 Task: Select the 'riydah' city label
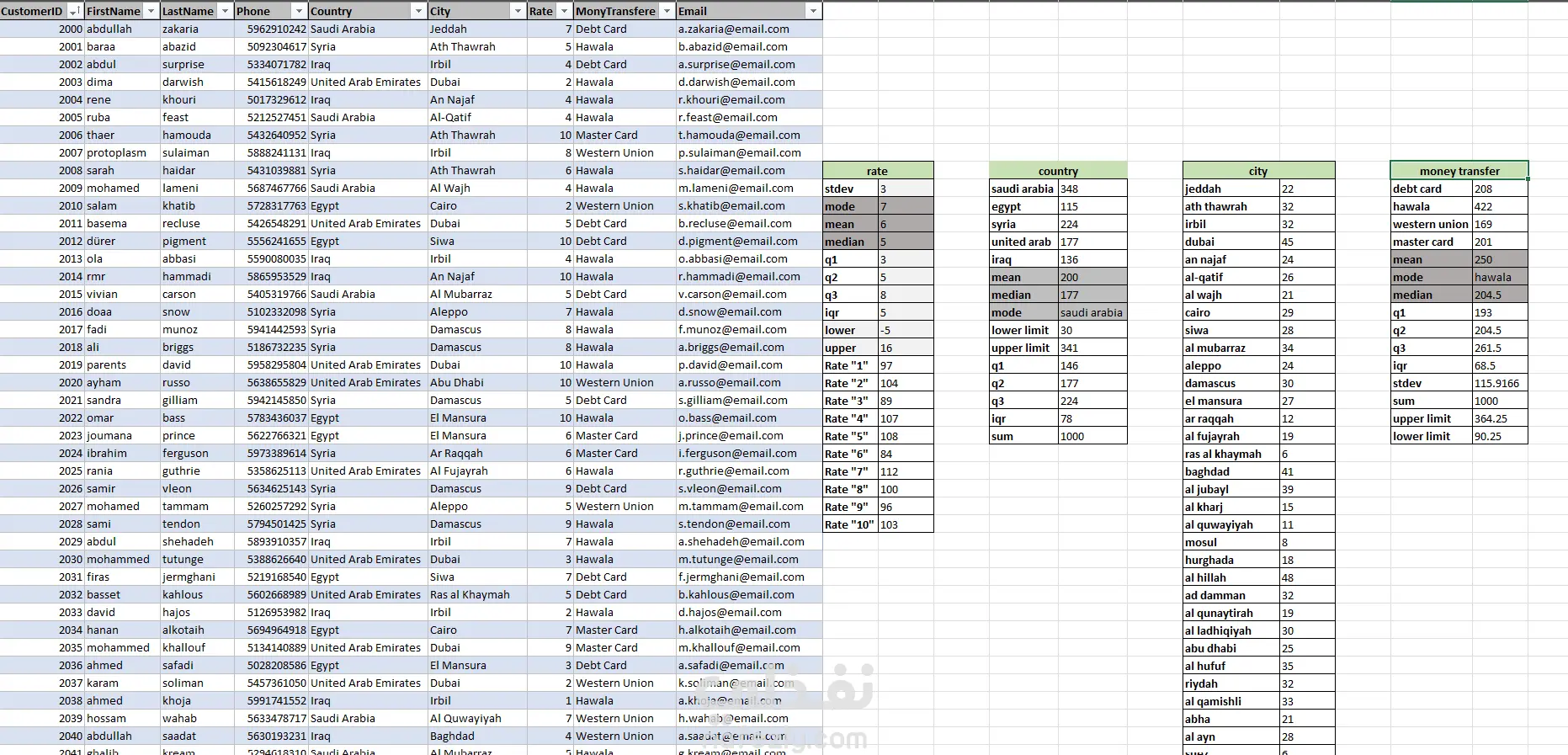pyautogui.click(x=1231, y=683)
